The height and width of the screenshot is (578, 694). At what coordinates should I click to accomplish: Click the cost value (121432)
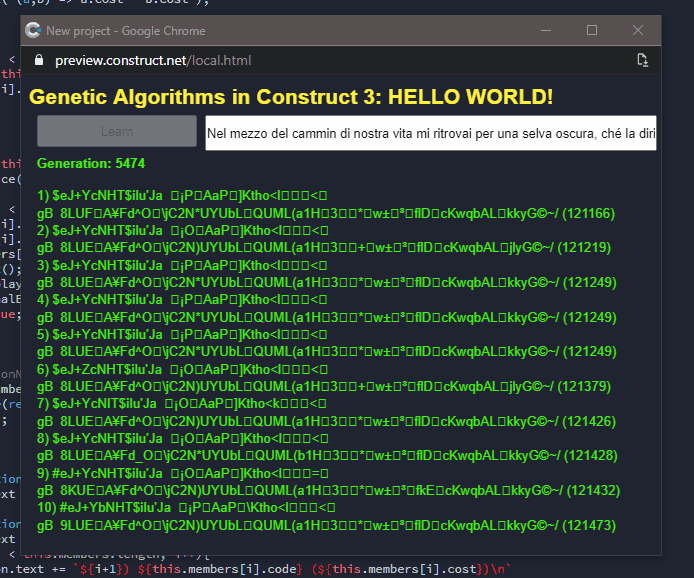[594, 490]
